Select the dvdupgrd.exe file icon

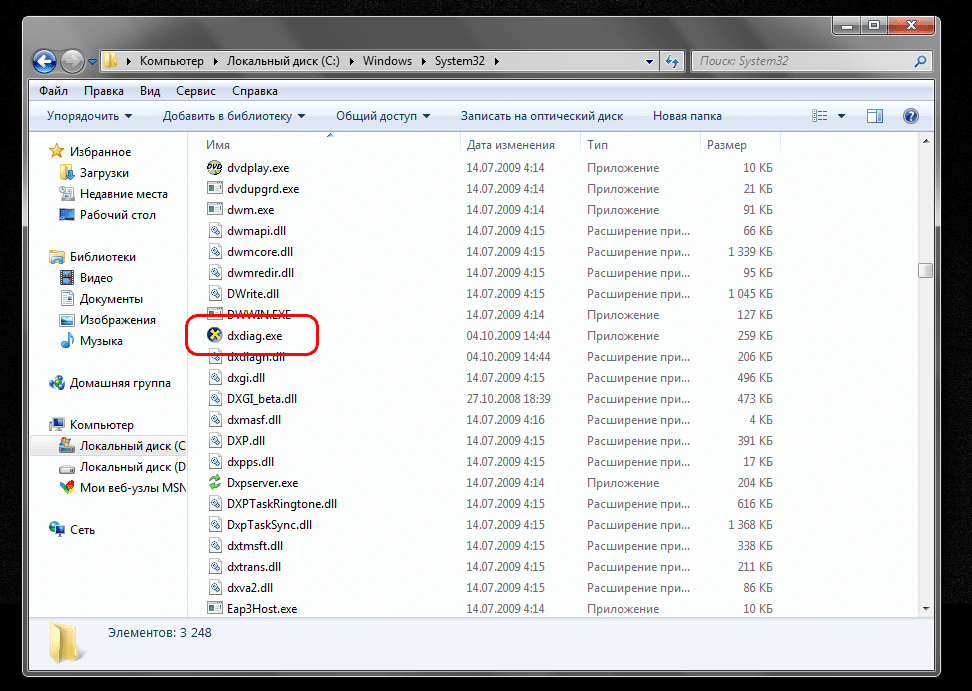[214, 188]
